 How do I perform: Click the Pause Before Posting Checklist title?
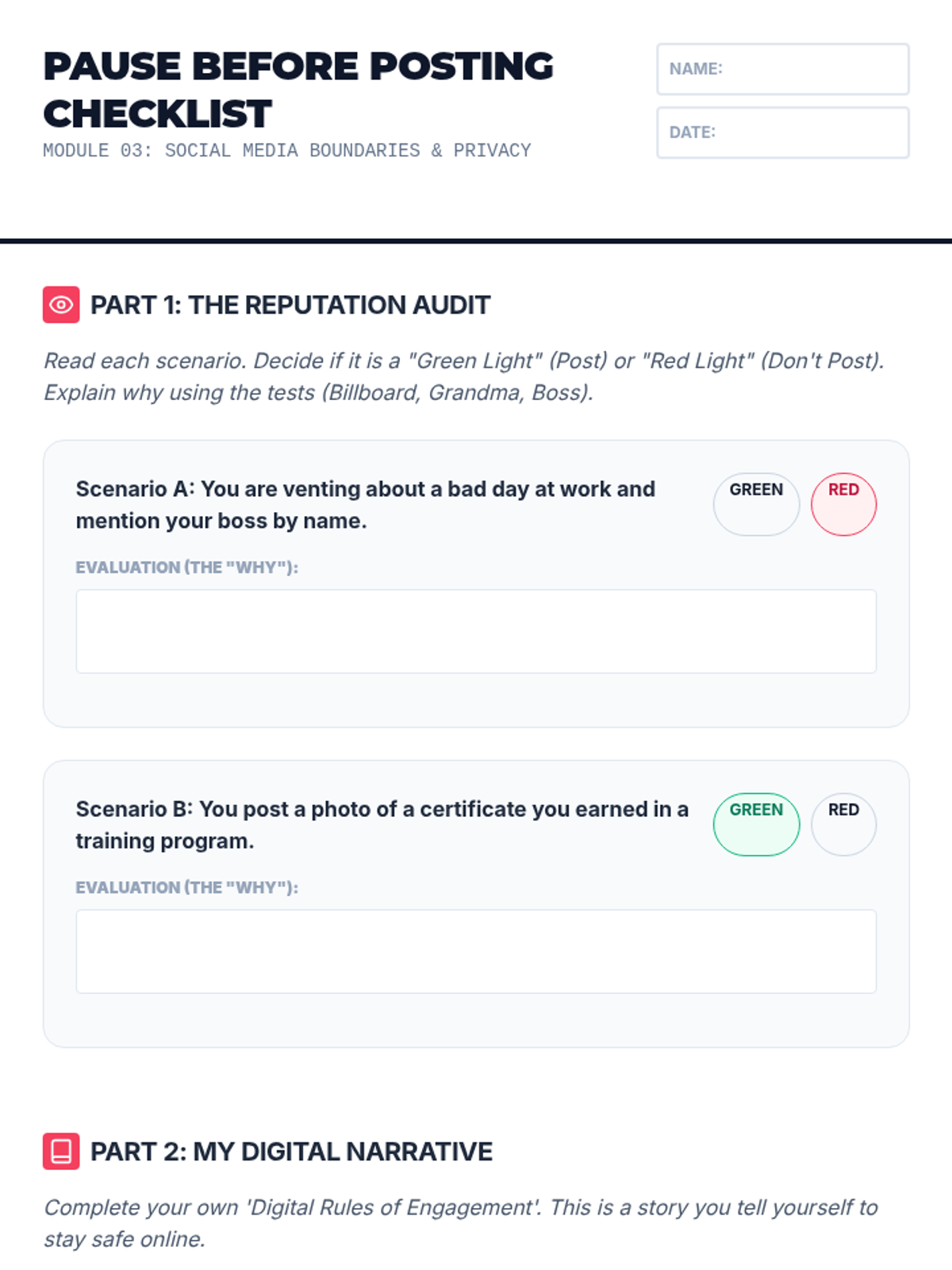297,90
